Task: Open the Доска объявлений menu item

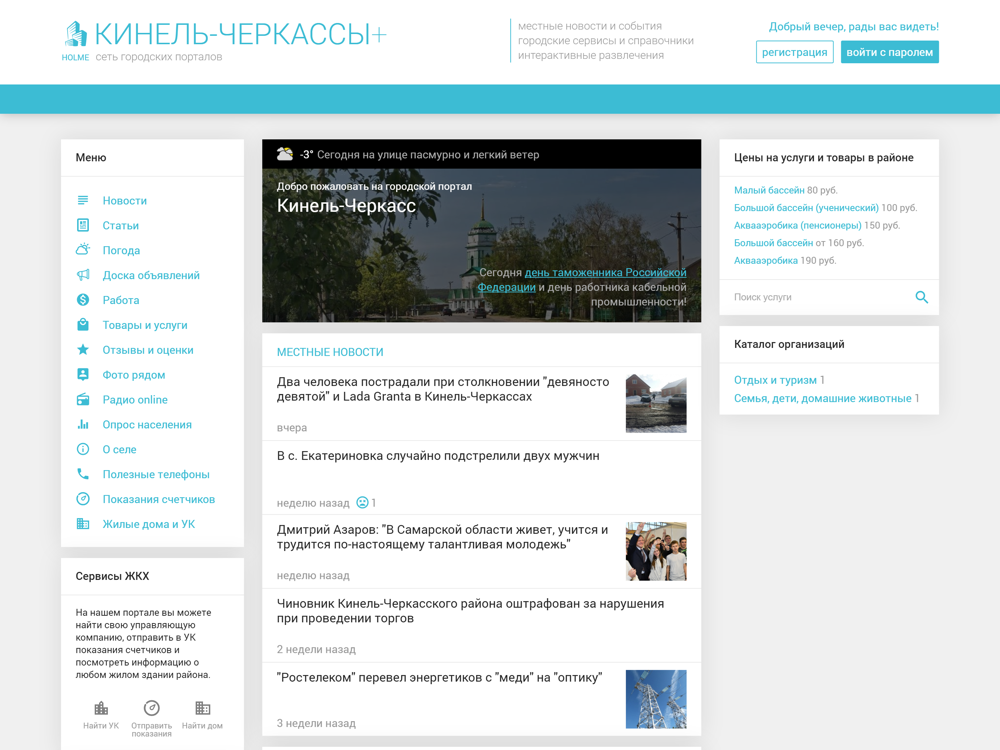Action: [x=151, y=275]
